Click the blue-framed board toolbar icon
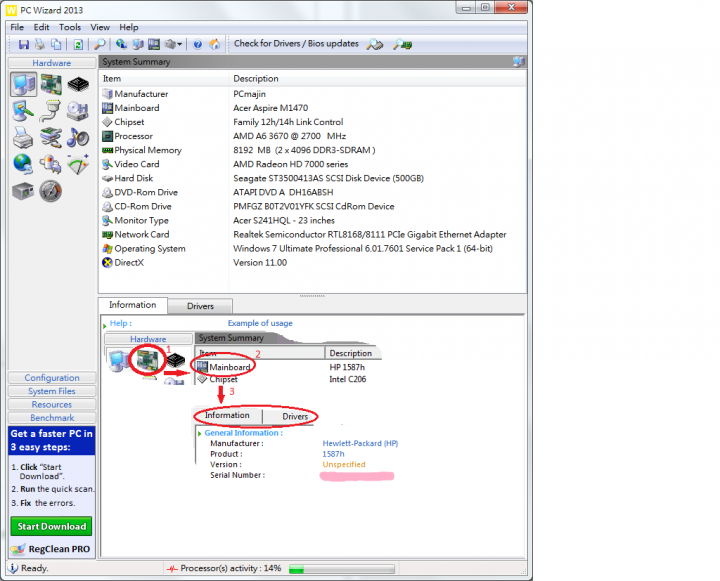 (x=153, y=44)
